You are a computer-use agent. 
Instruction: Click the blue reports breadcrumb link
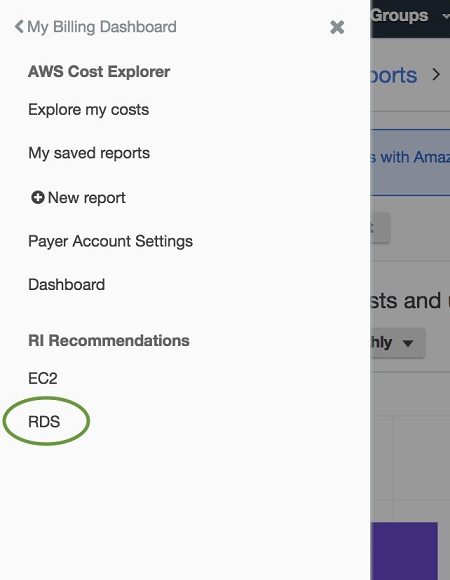coord(394,76)
